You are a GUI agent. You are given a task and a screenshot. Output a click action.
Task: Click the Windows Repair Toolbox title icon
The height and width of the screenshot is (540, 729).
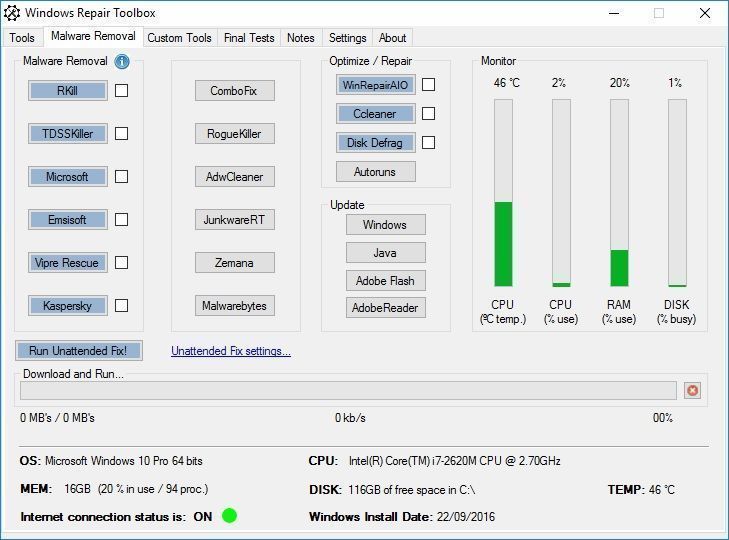(x=12, y=13)
